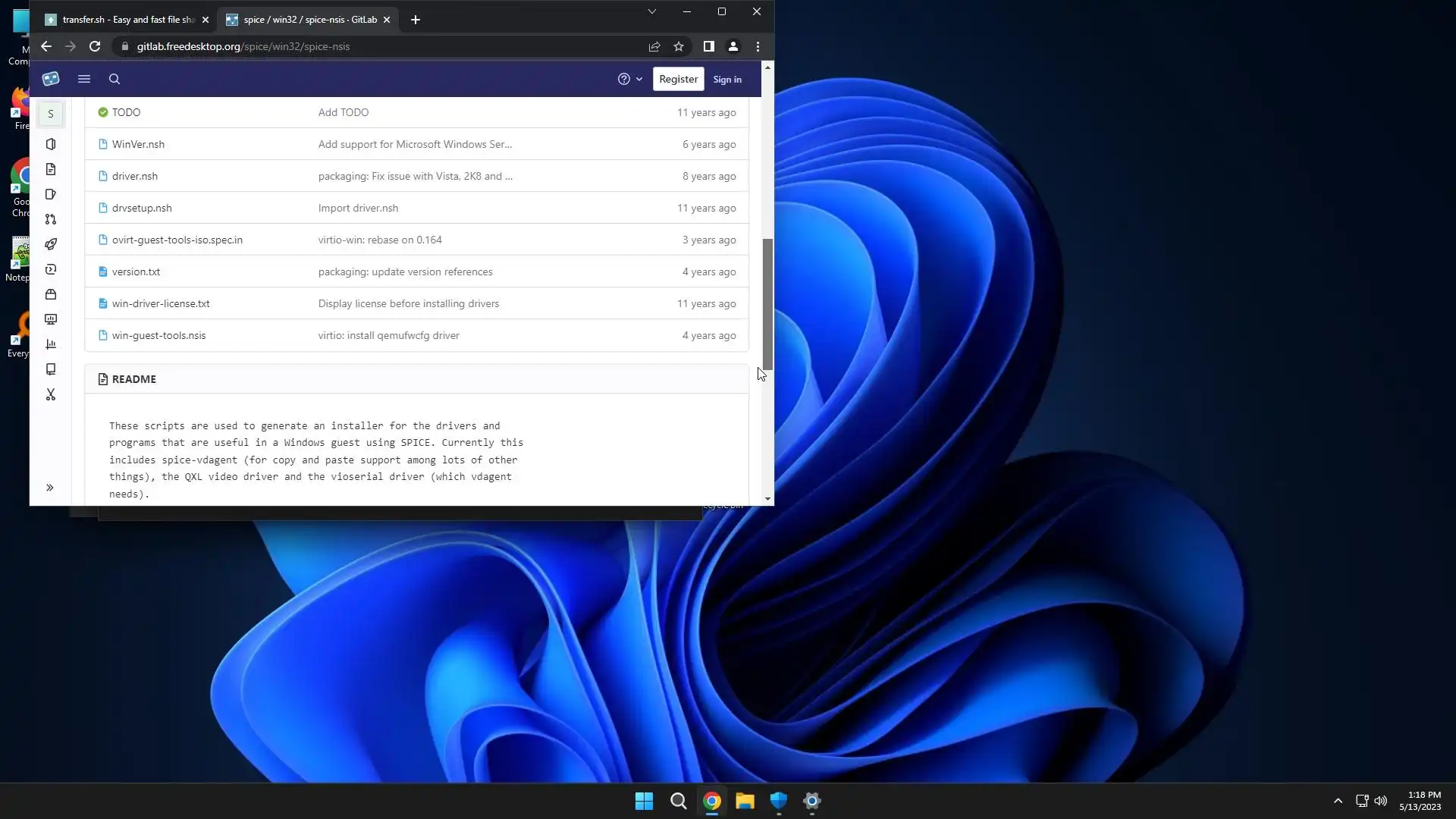Screen dimensions: 1456x819
Task: Open Repository file sidebar icon
Action: [x=51, y=169]
